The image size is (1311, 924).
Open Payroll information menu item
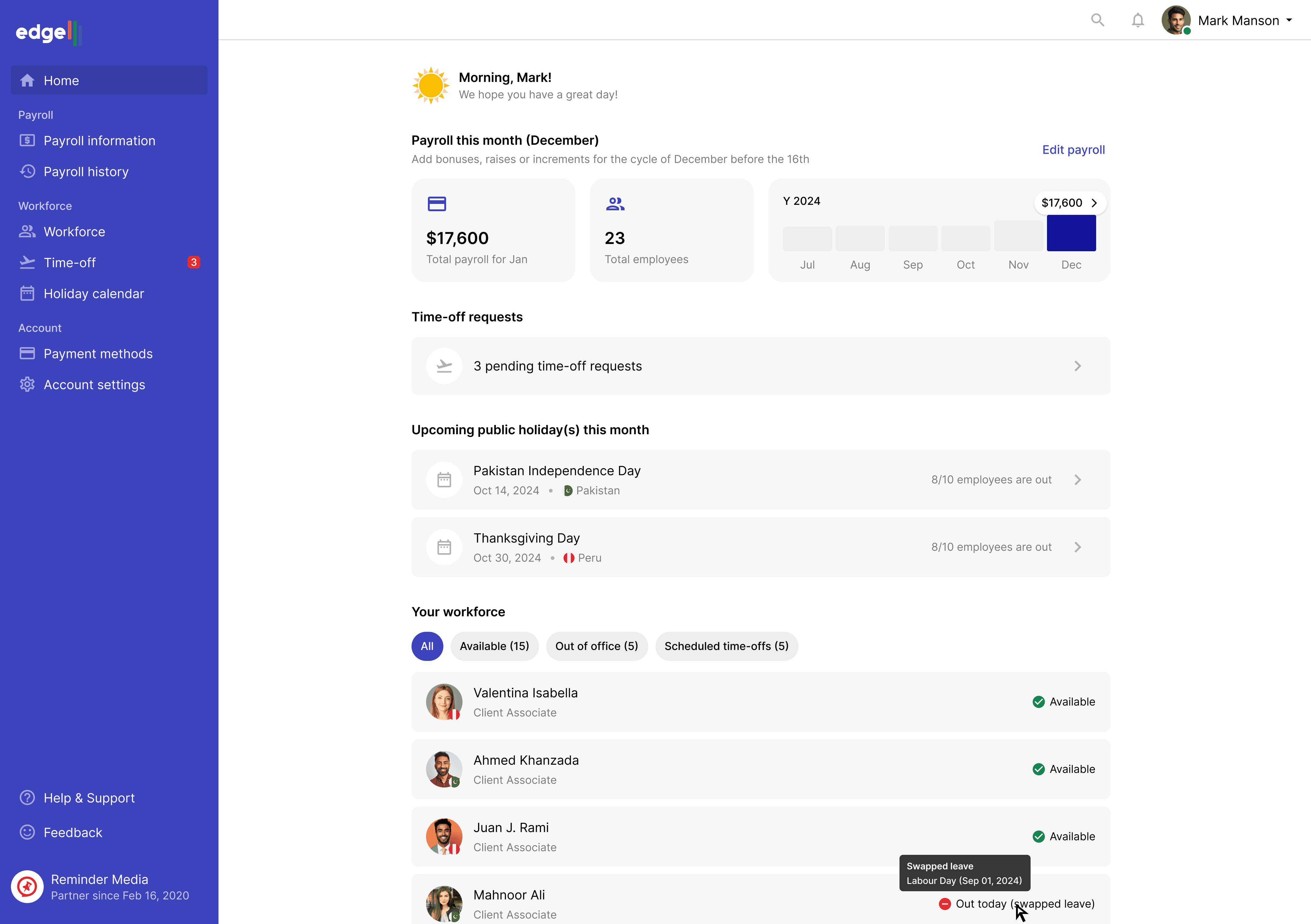[99, 140]
